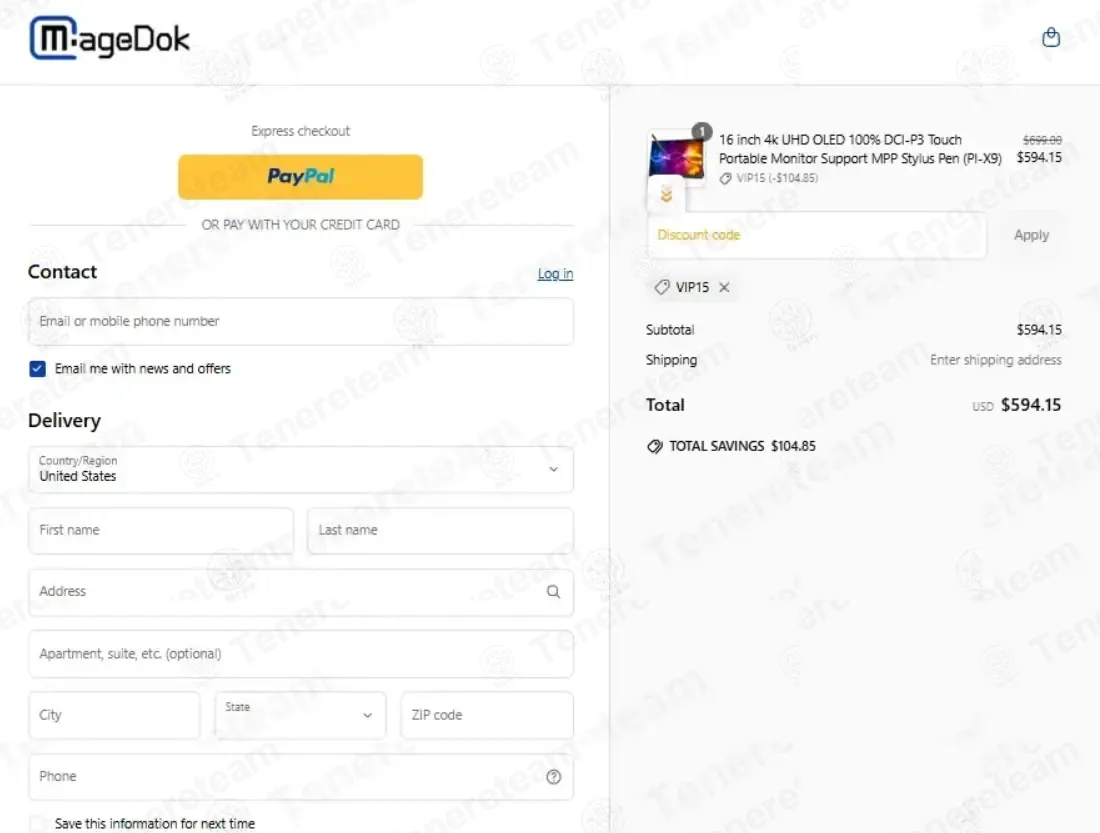Open the phone field help icon
Image resolution: width=1100 pixels, height=833 pixels.
click(554, 776)
